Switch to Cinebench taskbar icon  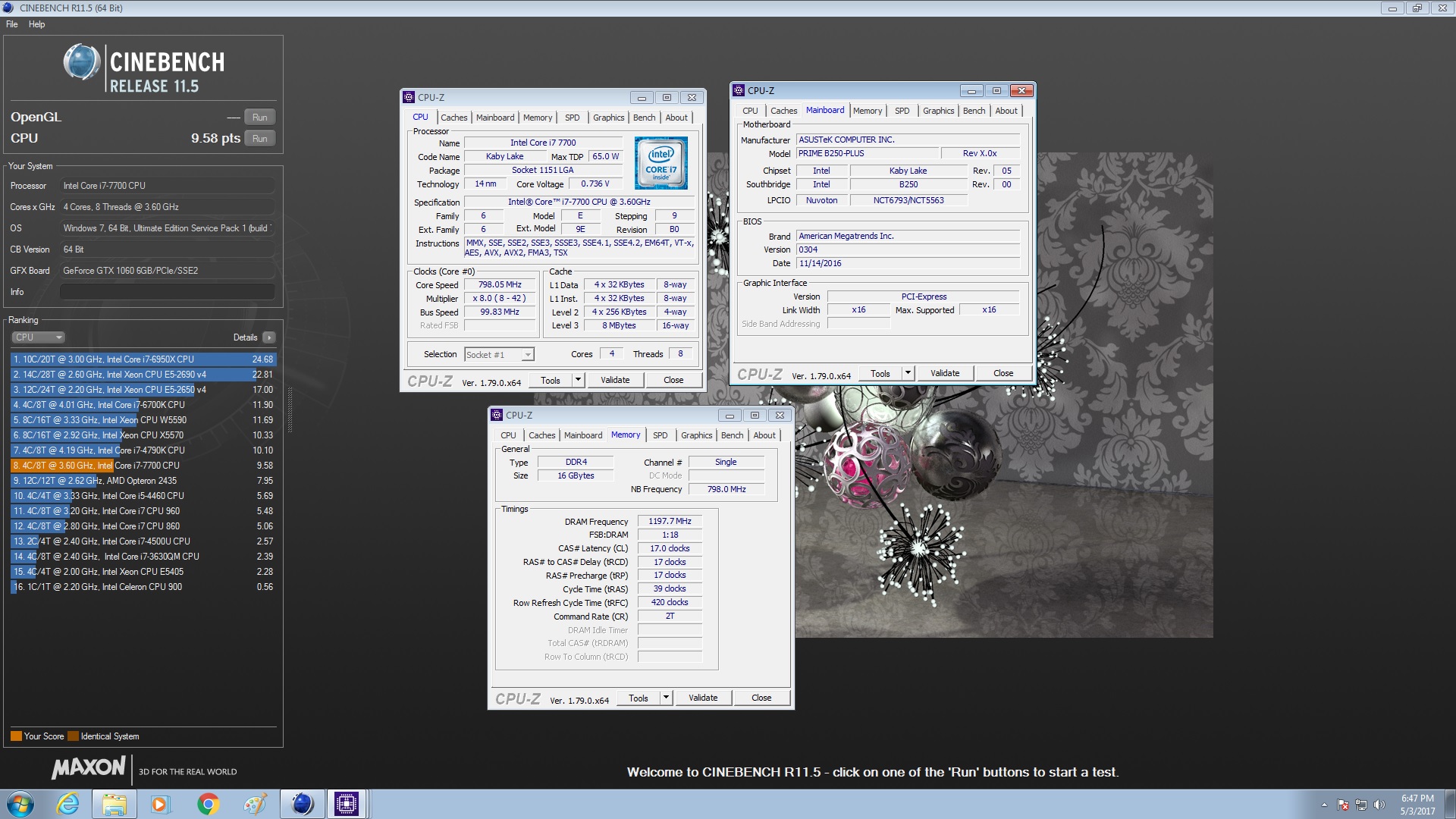[x=302, y=804]
